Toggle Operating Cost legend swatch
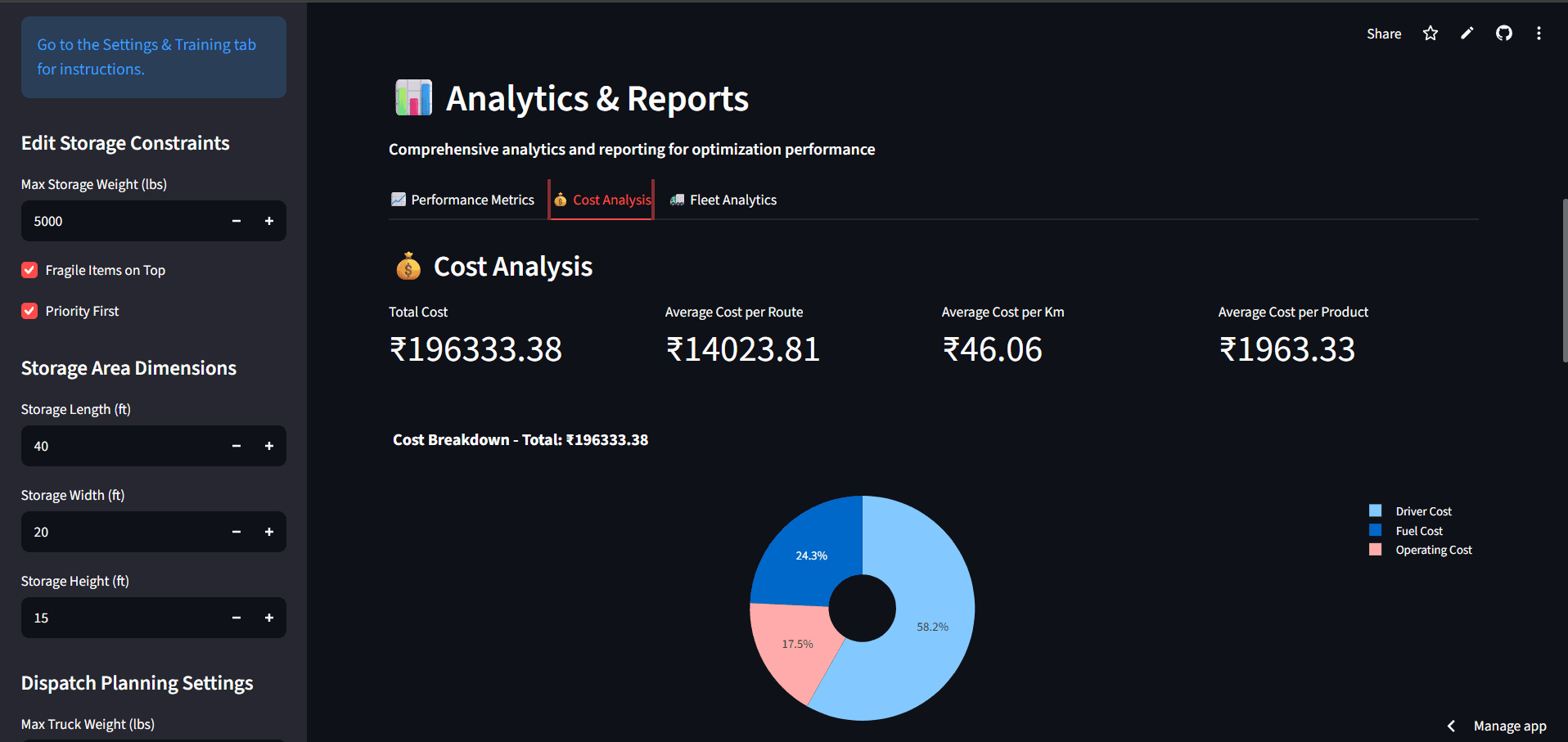Viewport: 1568px width, 742px height. point(1375,550)
